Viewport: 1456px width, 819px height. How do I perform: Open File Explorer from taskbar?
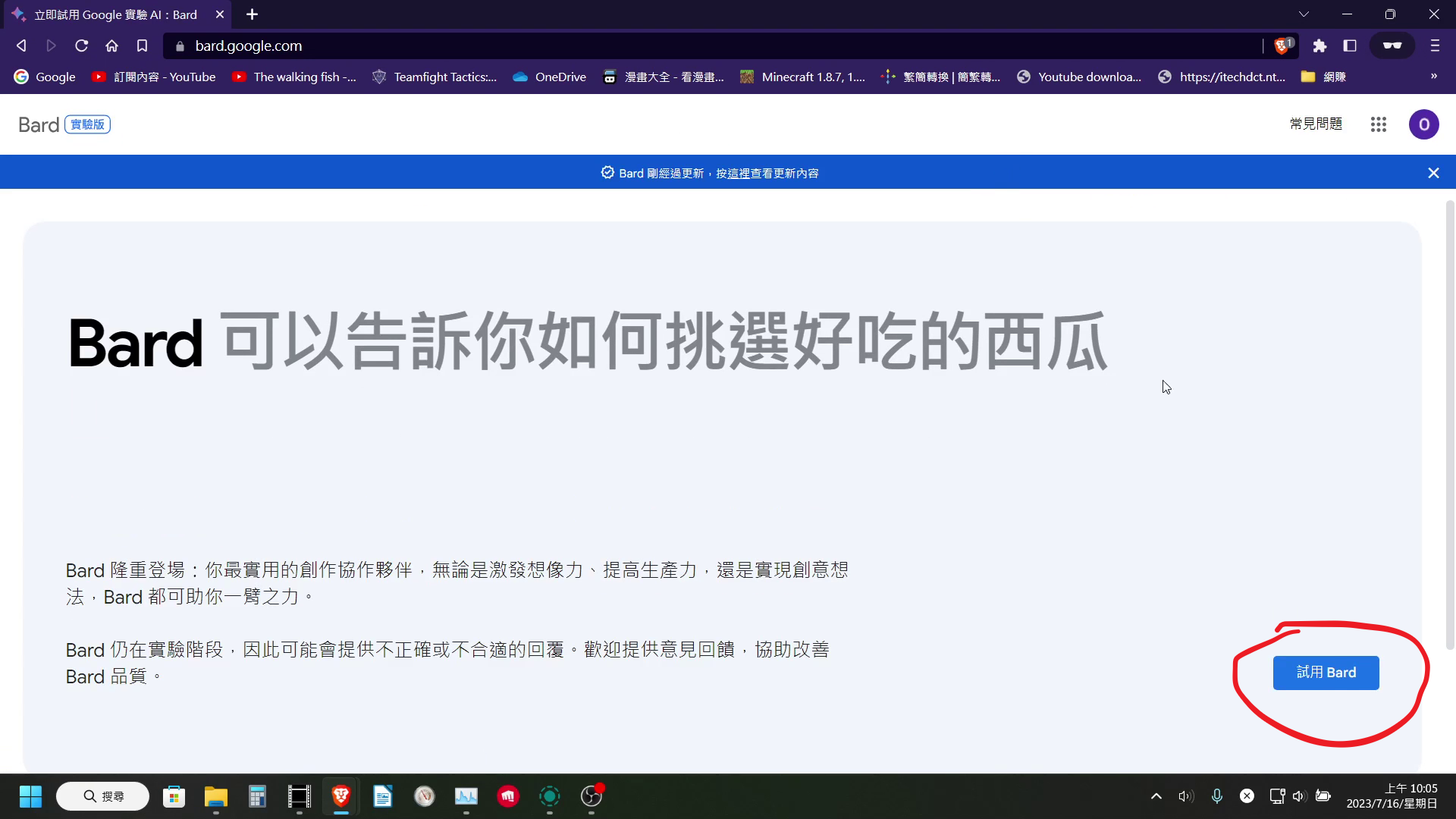point(216,796)
